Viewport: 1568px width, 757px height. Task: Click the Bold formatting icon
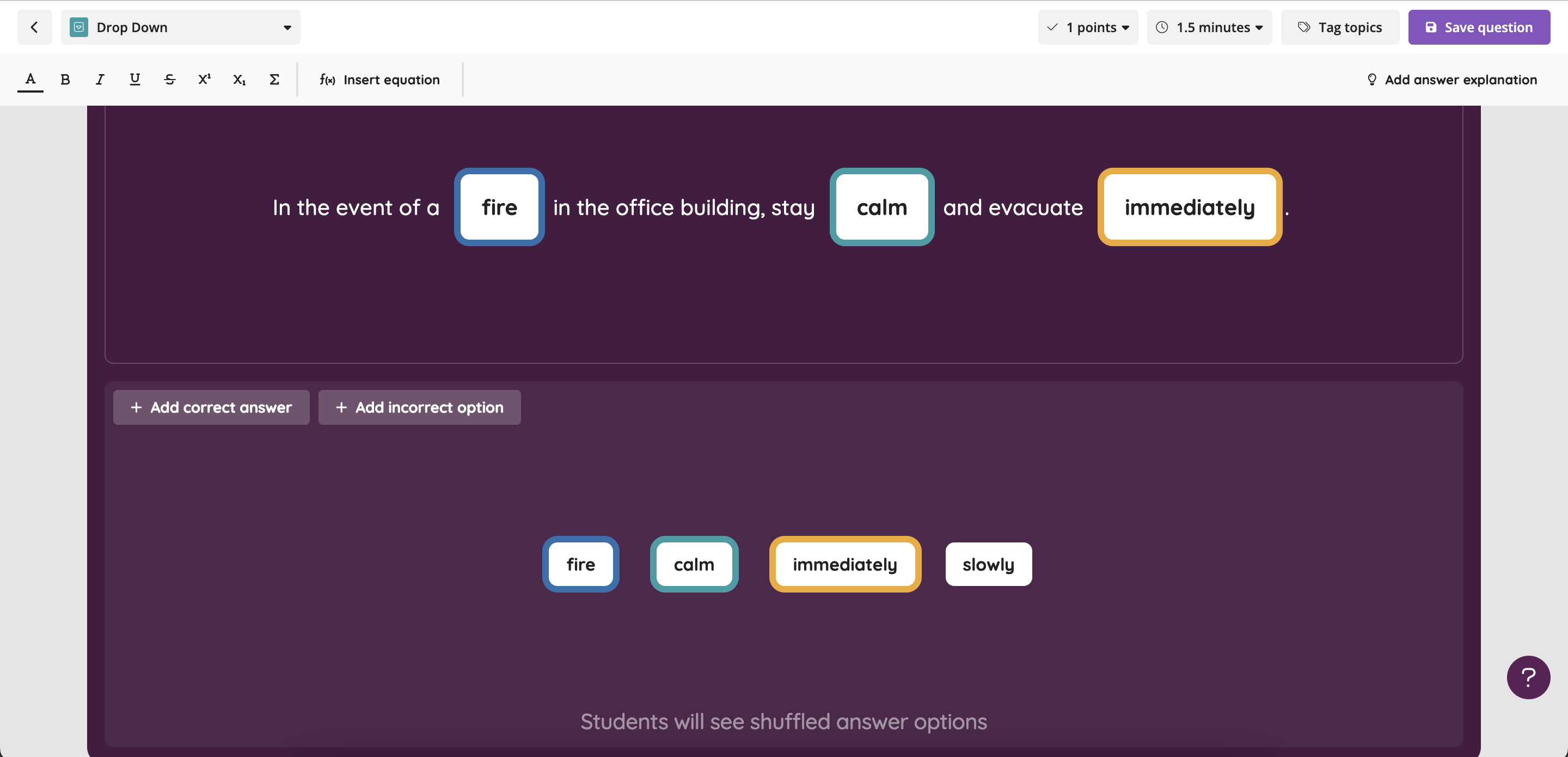(65, 78)
